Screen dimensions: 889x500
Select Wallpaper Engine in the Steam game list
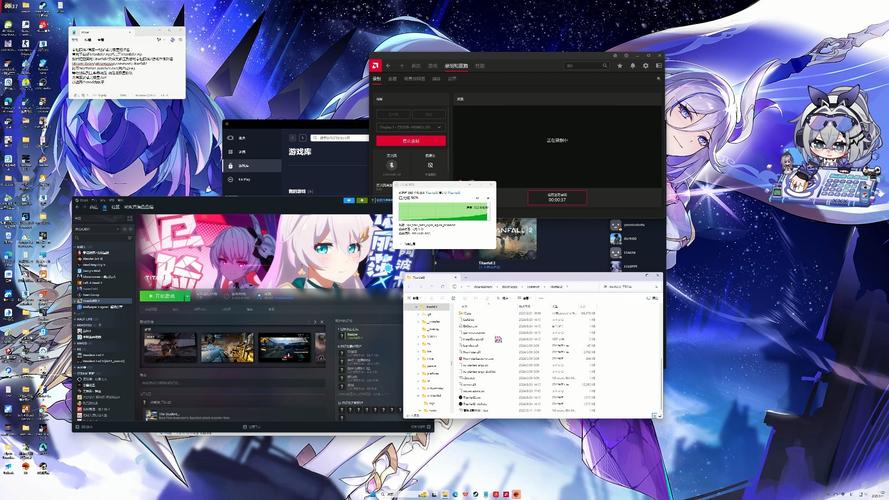coord(103,307)
